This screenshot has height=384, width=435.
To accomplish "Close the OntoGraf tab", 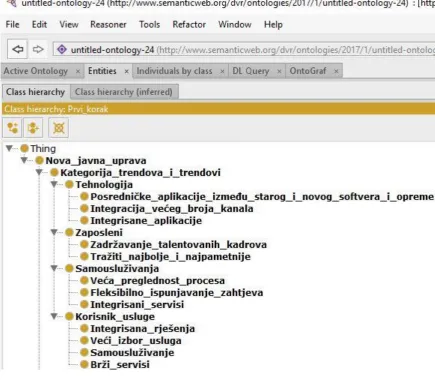I will tap(336, 71).
